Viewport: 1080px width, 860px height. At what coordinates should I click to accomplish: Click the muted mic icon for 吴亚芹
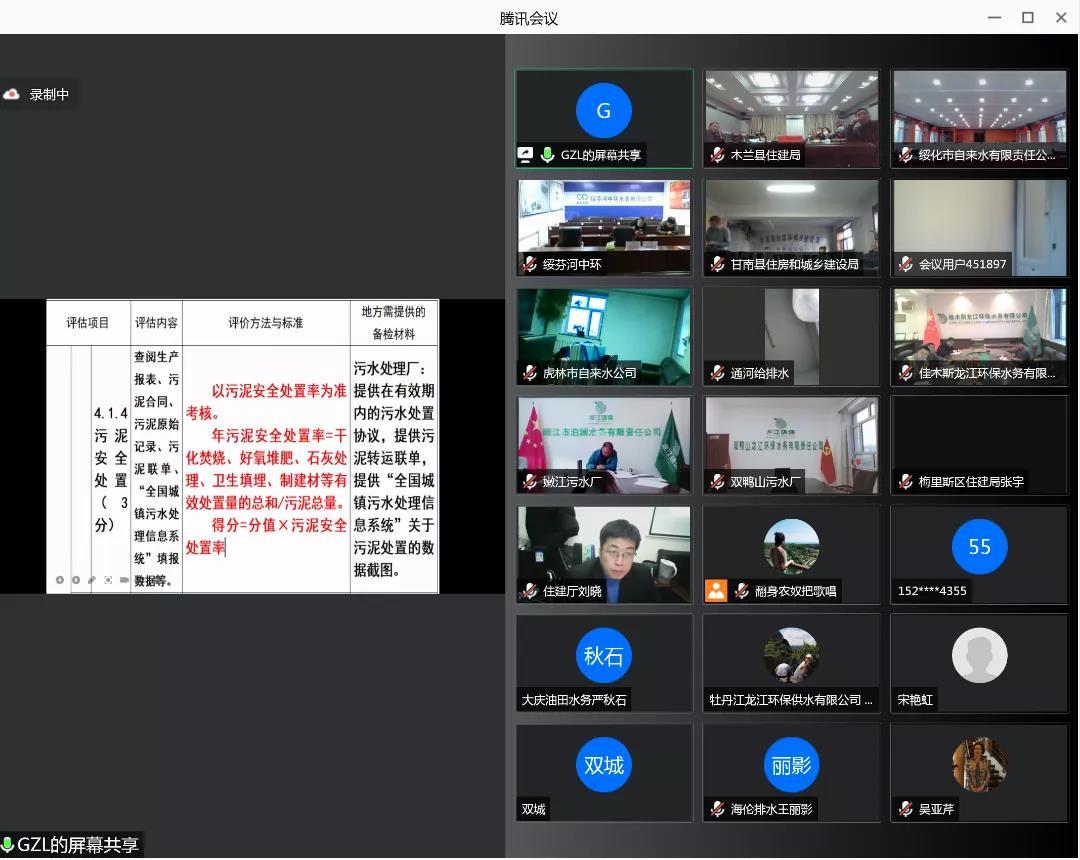coord(905,809)
